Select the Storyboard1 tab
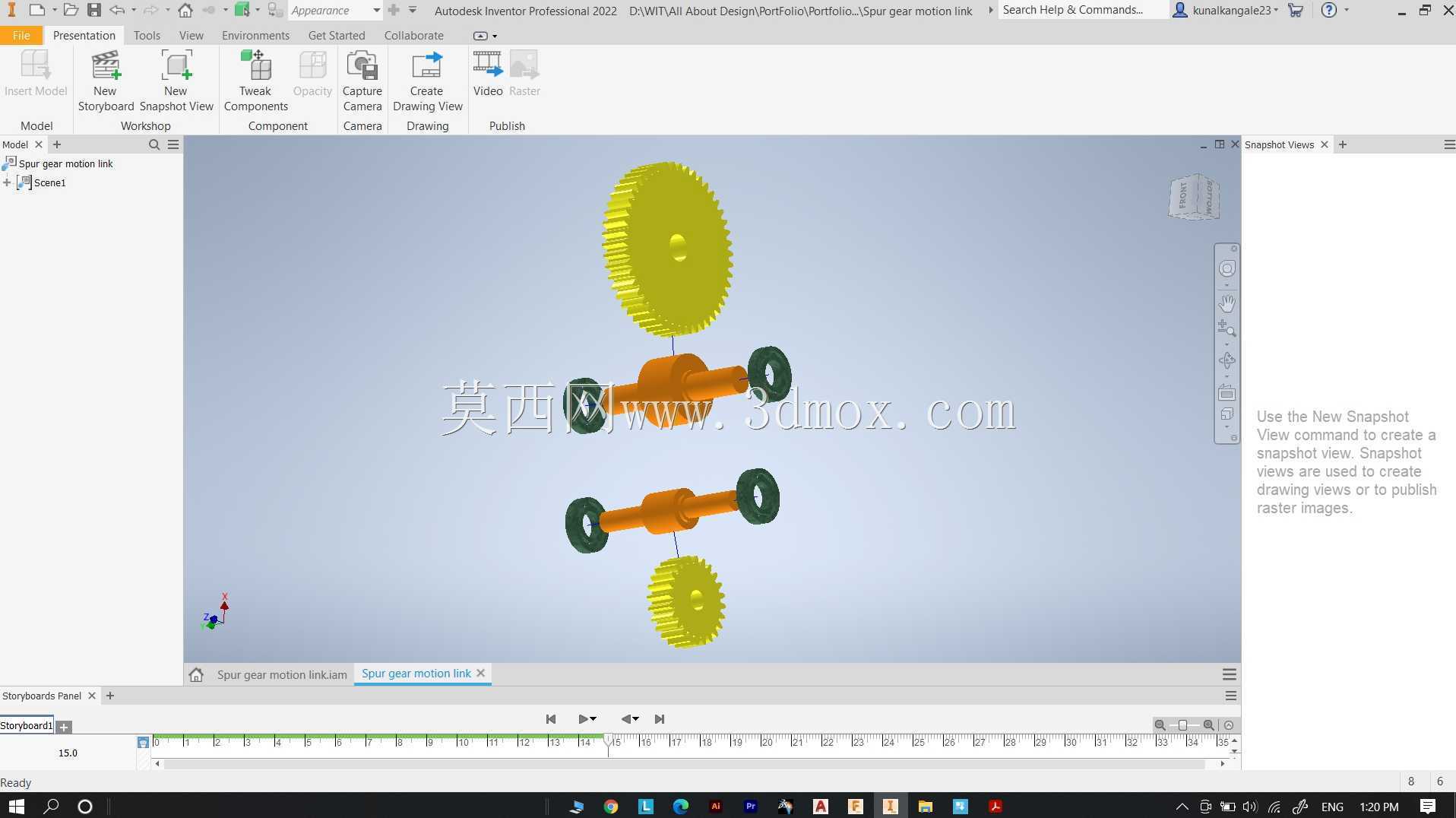1456x818 pixels. 27,726
